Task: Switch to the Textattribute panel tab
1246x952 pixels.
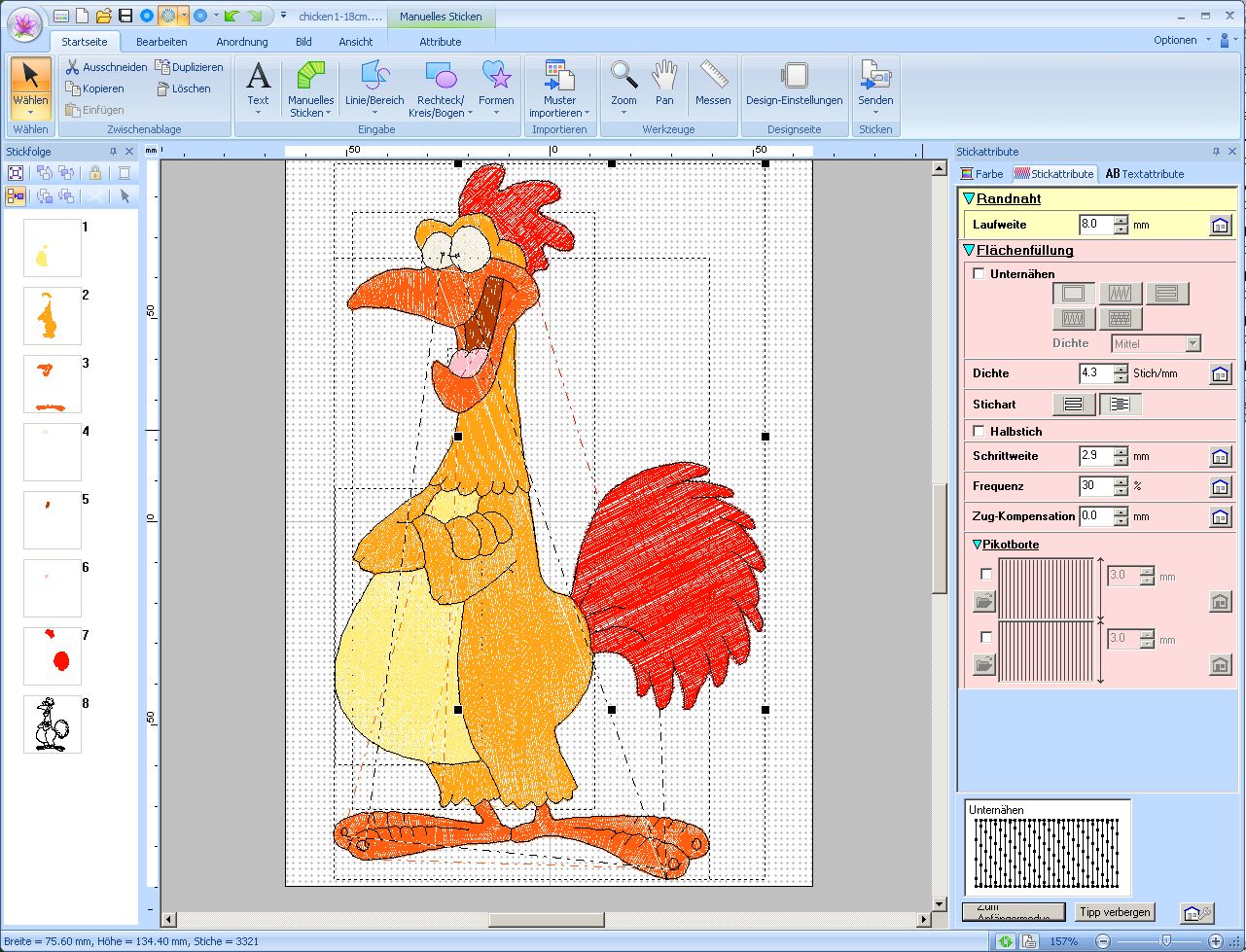Action: click(1145, 174)
